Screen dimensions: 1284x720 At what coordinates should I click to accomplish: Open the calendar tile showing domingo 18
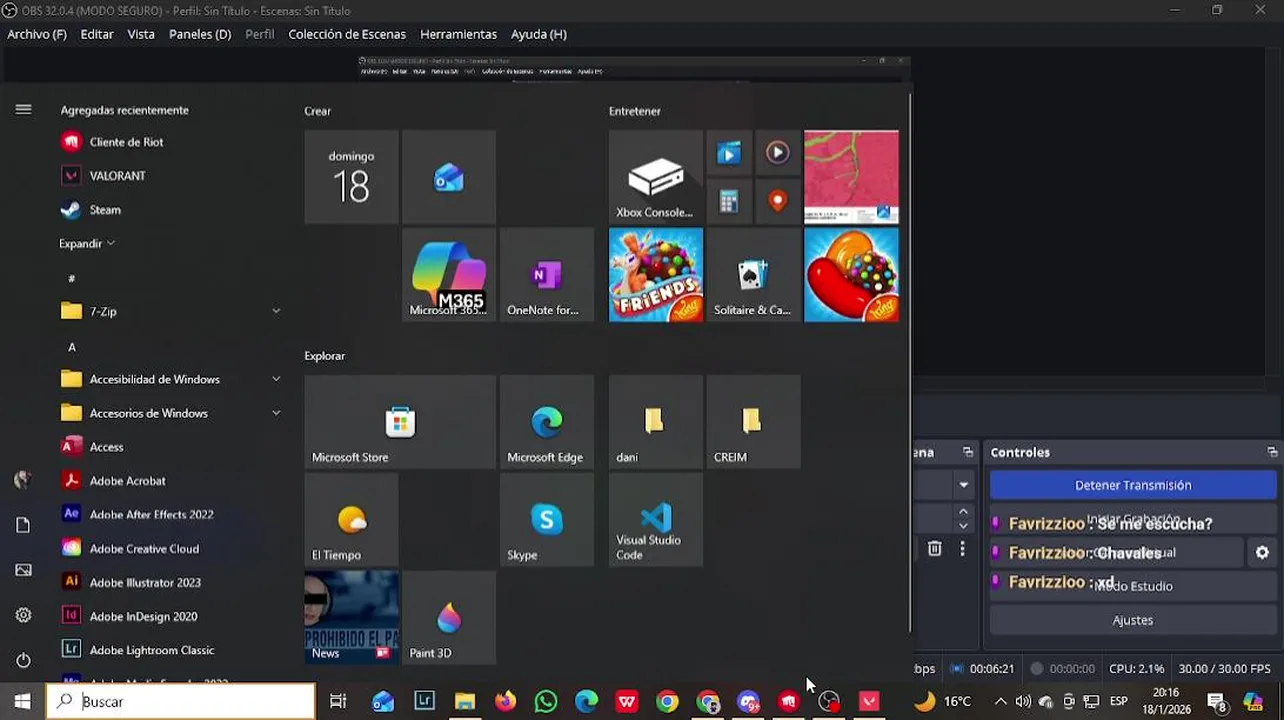click(351, 177)
